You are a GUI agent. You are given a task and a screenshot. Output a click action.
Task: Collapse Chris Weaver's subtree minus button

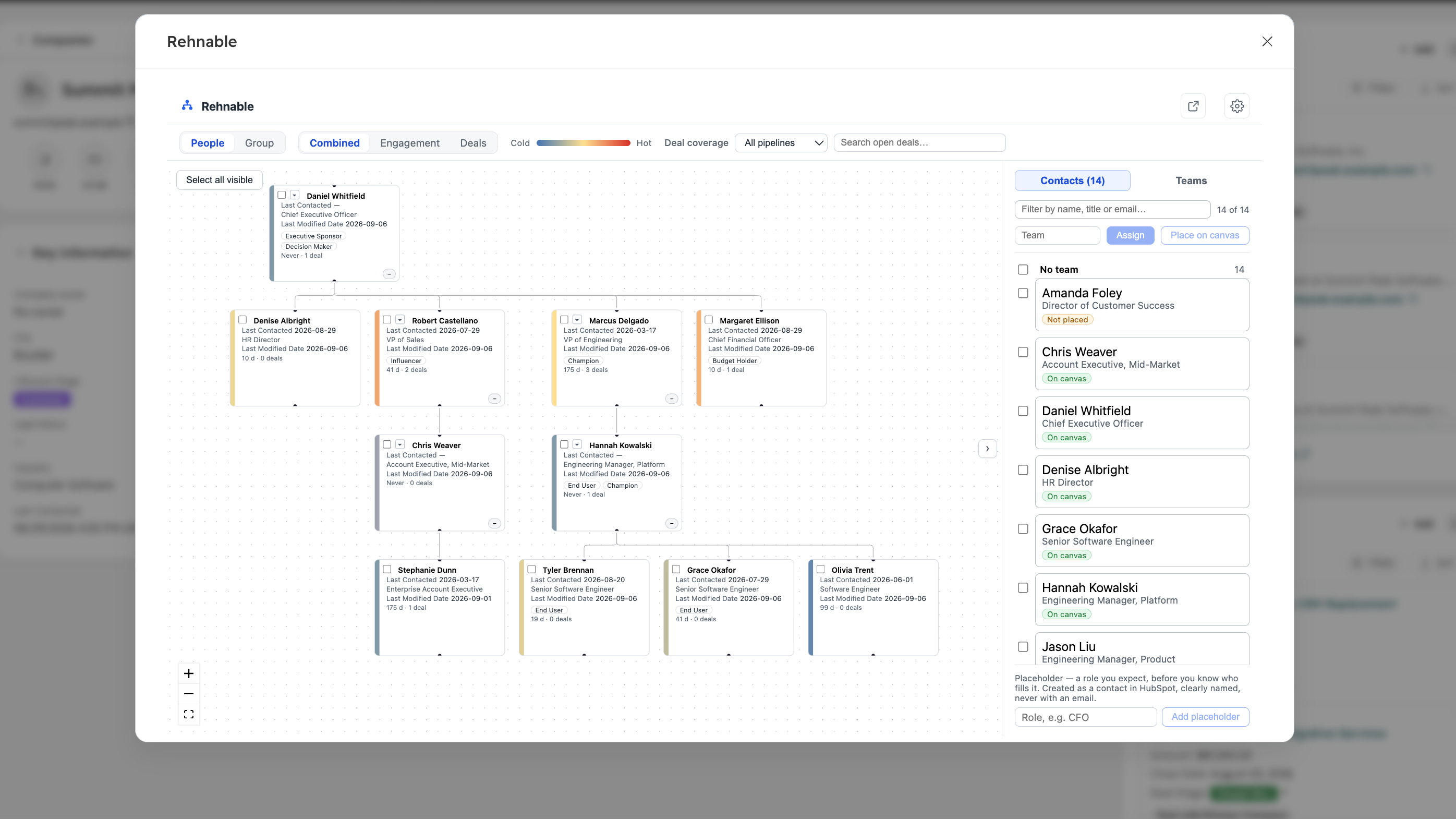(x=494, y=523)
